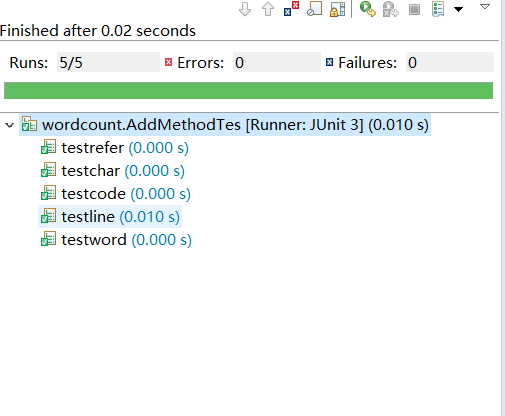
Task: Select the testline test case
Action: [110, 217]
